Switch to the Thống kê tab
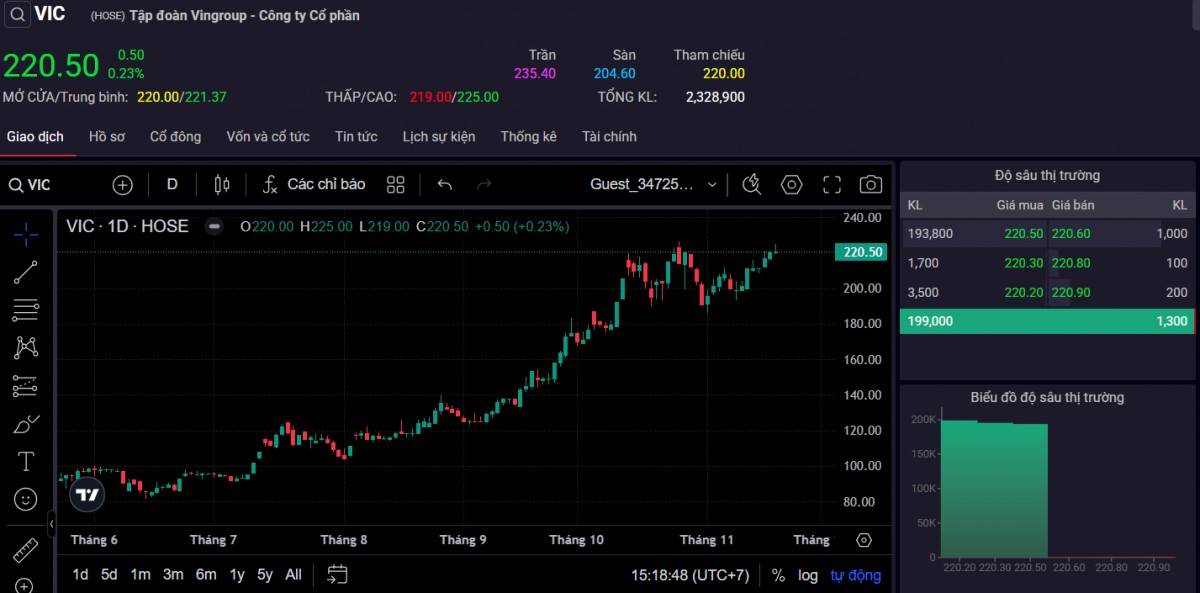Image resolution: width=1200 pixels, height=593 pixels. [x=529, y=137]
